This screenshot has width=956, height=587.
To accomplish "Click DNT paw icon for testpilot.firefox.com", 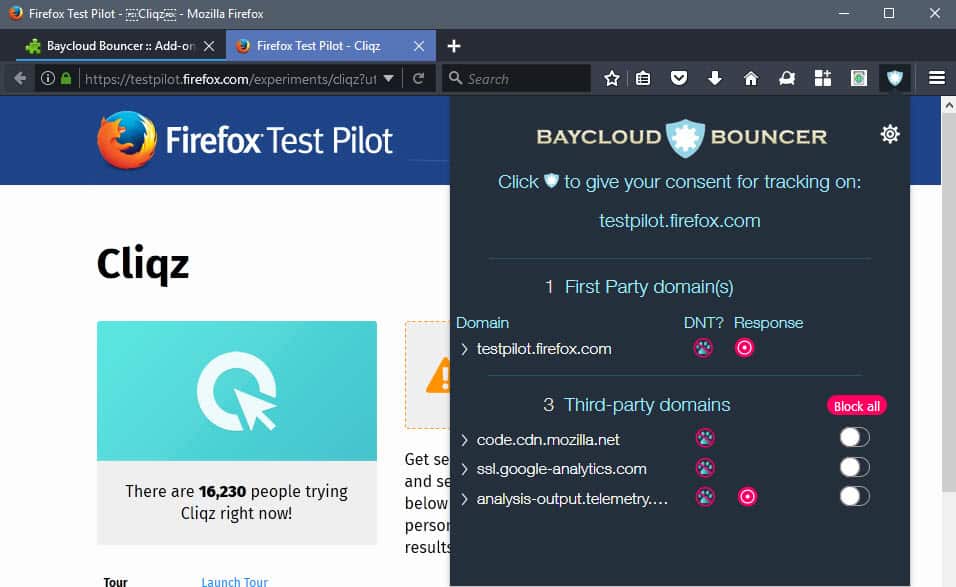I will tap(703, 348).
